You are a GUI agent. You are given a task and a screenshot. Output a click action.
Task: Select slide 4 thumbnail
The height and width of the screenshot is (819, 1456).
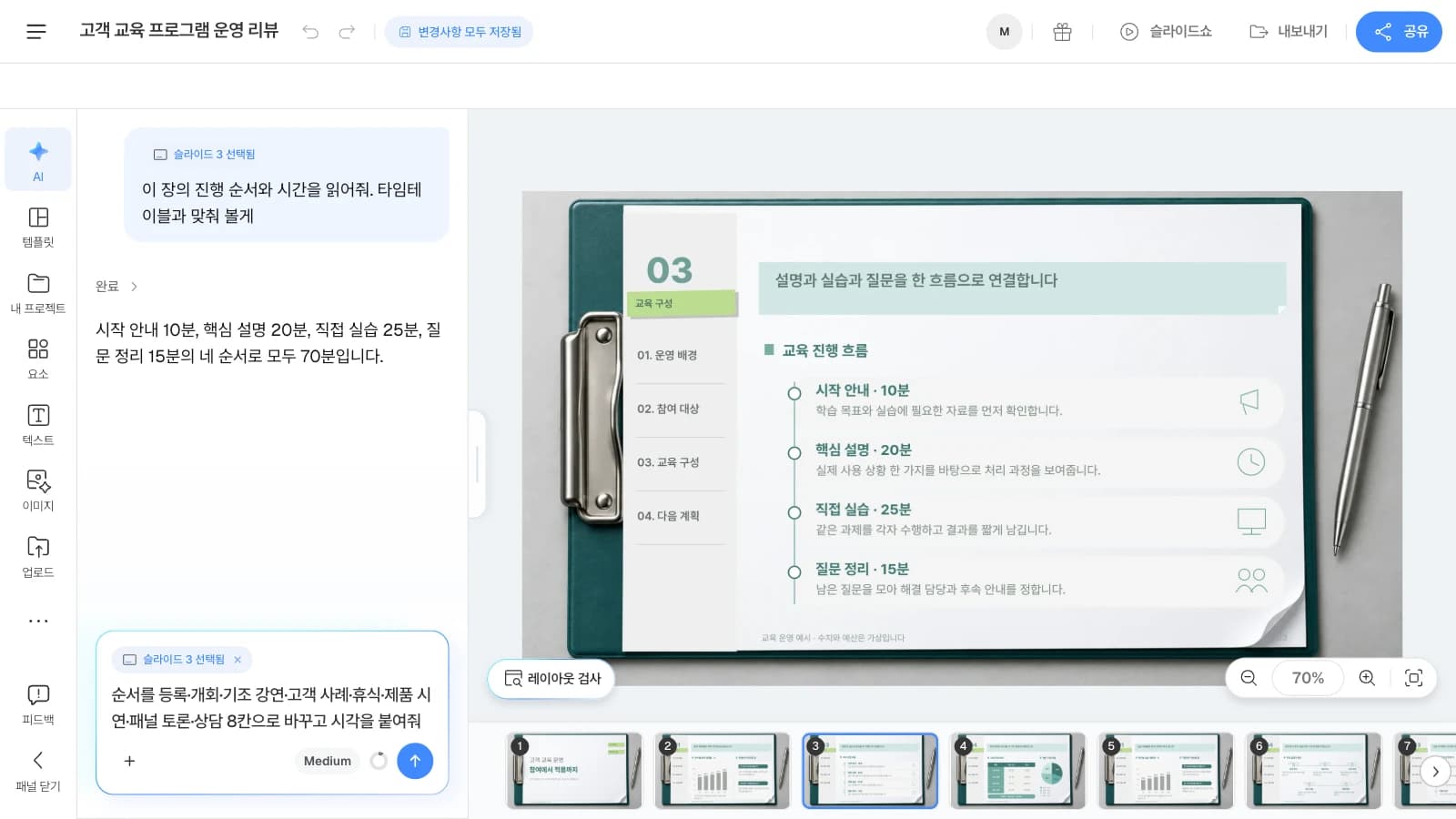click(1017, 771)
